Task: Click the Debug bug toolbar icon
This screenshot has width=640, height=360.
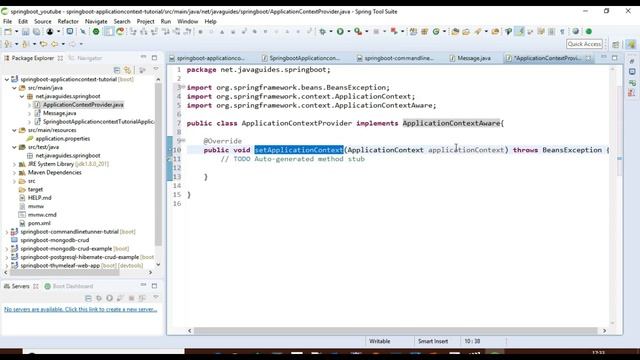Action: (x=322, y=31)
